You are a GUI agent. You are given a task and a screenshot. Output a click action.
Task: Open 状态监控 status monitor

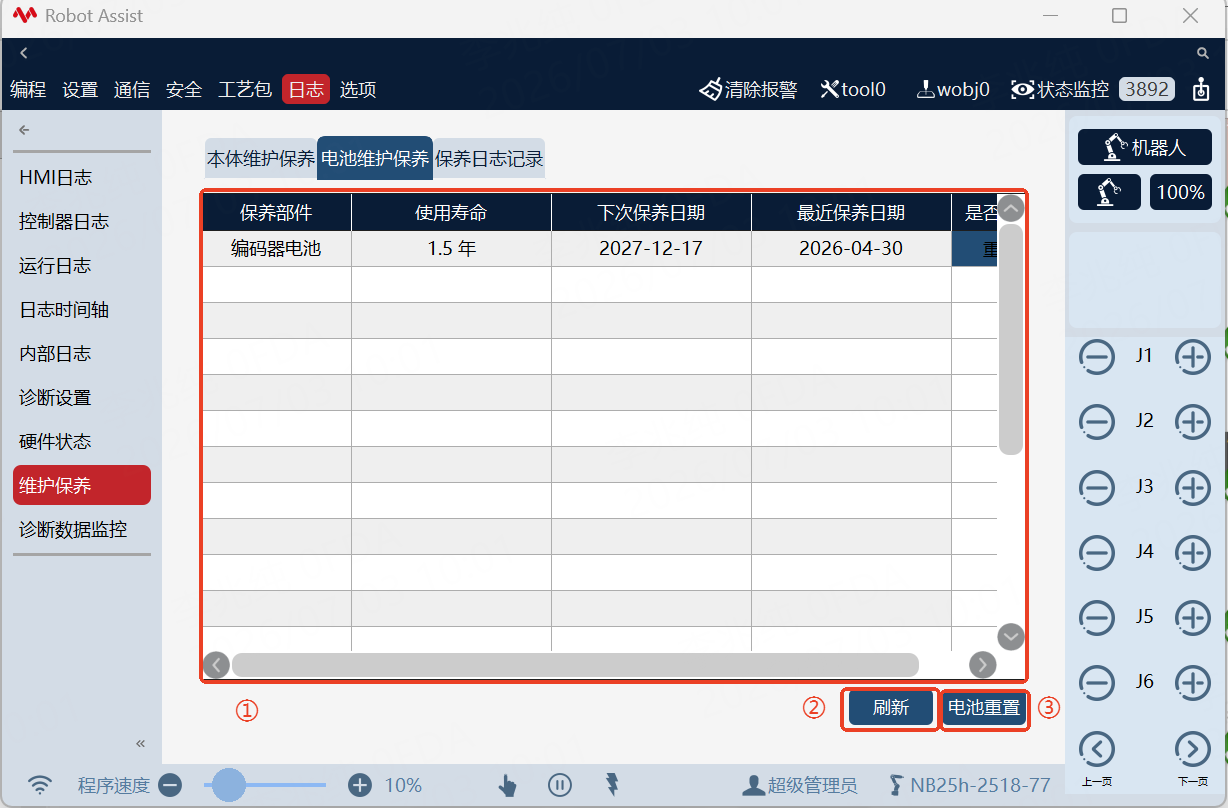click(1060, 89)
